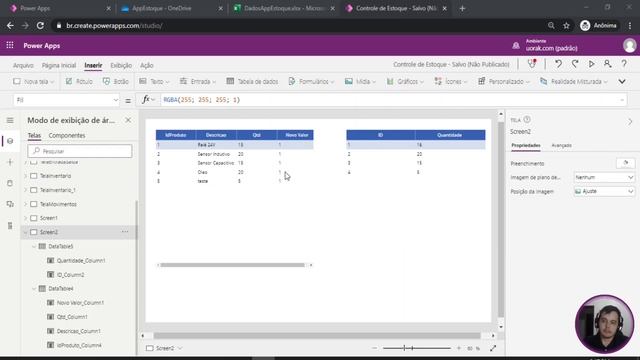
Task: Open Imagem de plano dropdown Nenhum
Action: pyautogui.click(x=604, y=177)
